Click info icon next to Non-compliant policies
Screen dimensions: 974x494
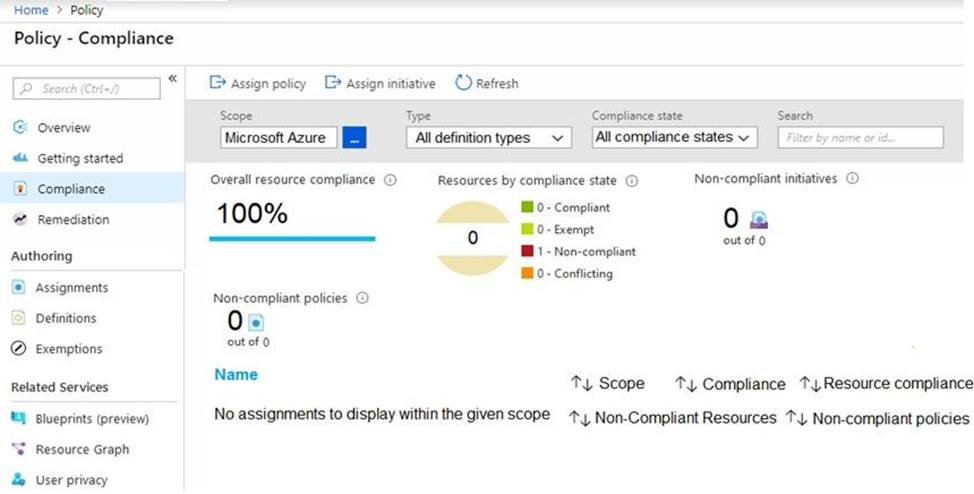pos(362,298)
